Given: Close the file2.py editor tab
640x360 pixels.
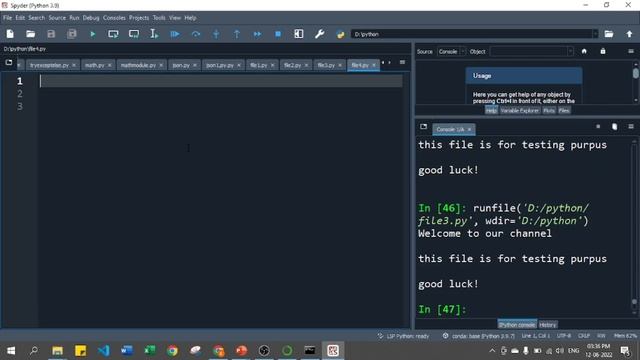Looking at the screenshot, I should tap(306, 65).
